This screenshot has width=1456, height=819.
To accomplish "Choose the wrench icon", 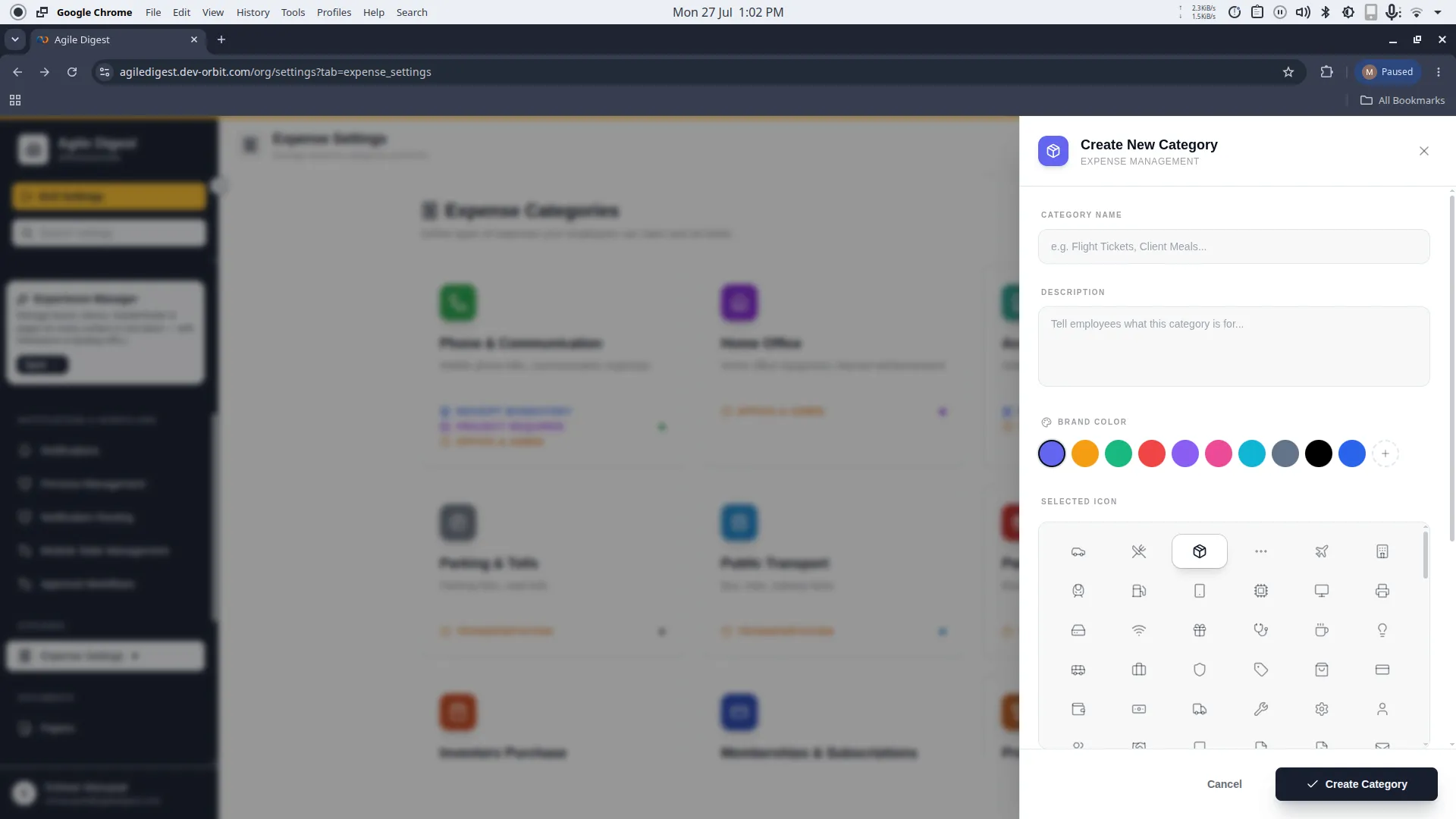I will pos(1260,709).
